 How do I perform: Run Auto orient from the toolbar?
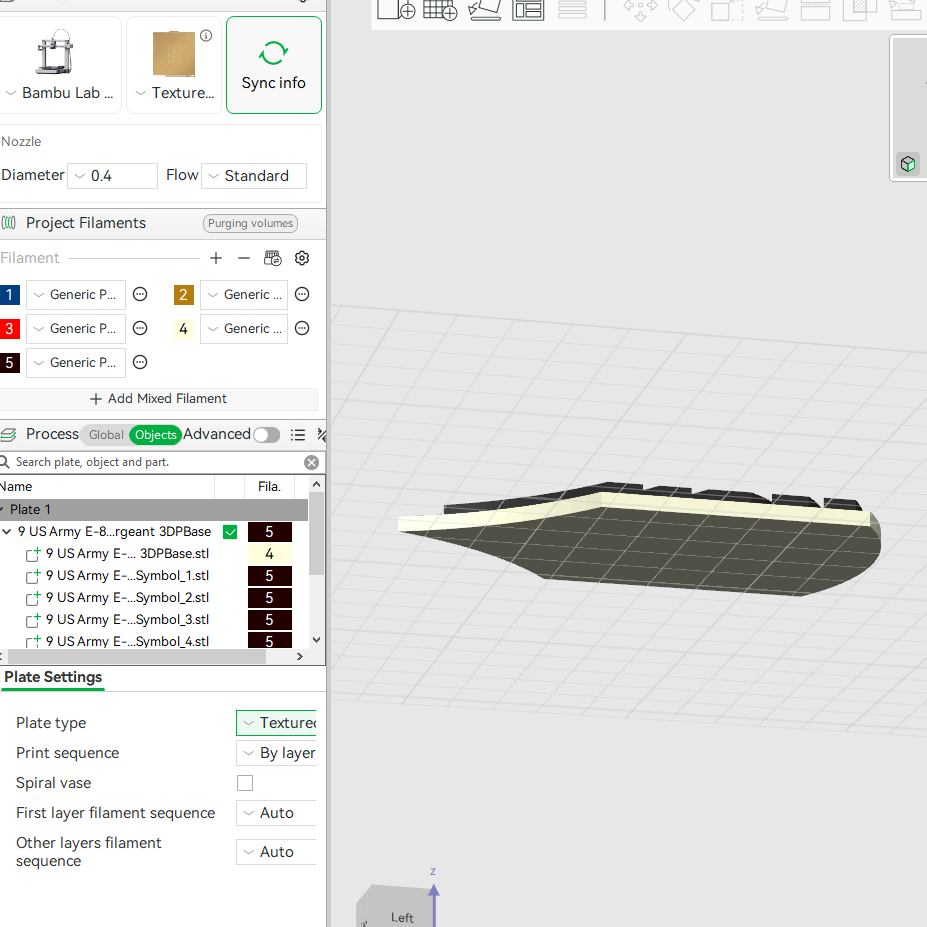coord(485,9)
